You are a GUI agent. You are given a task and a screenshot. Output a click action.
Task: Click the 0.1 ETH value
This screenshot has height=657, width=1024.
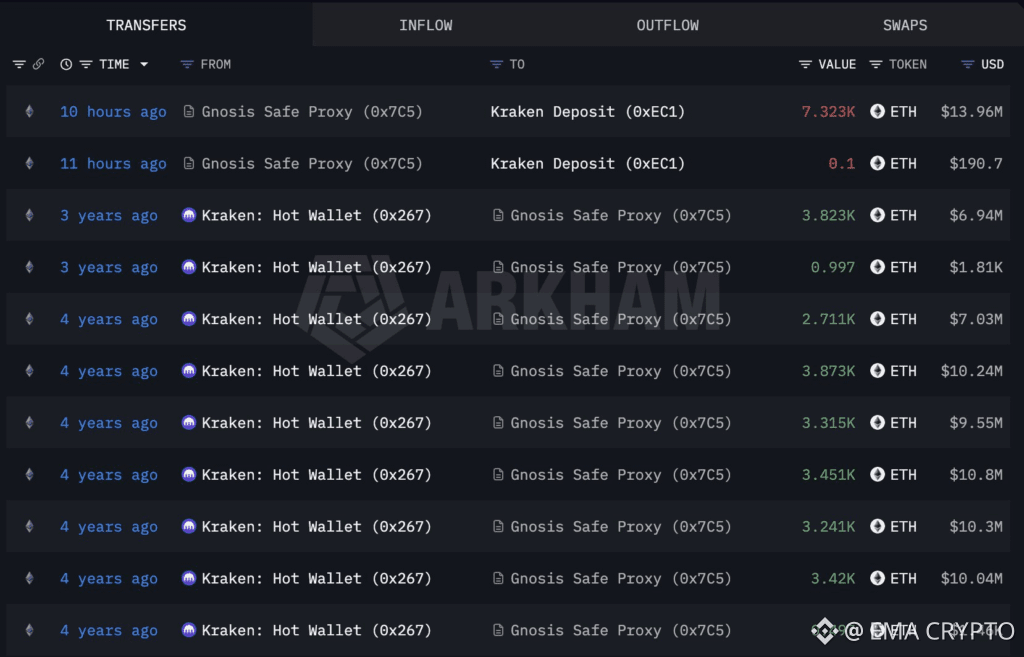[x=842, y=164]
